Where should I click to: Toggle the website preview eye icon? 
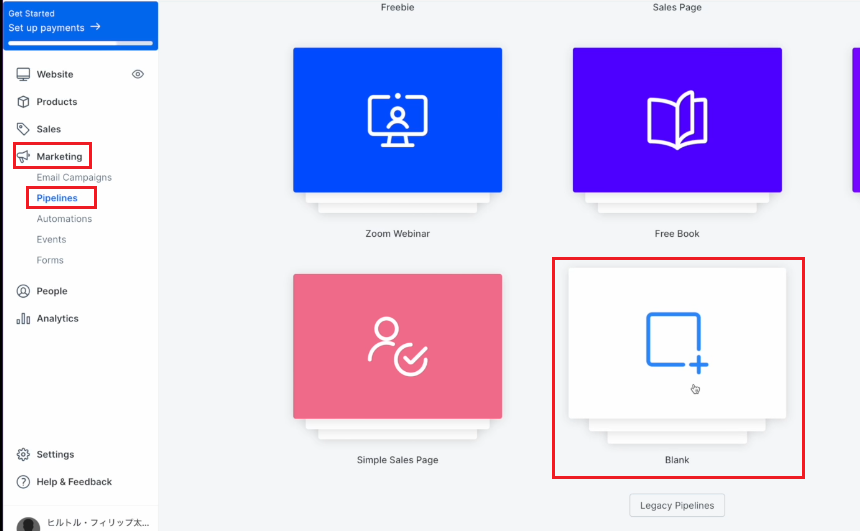click(138, 74)
